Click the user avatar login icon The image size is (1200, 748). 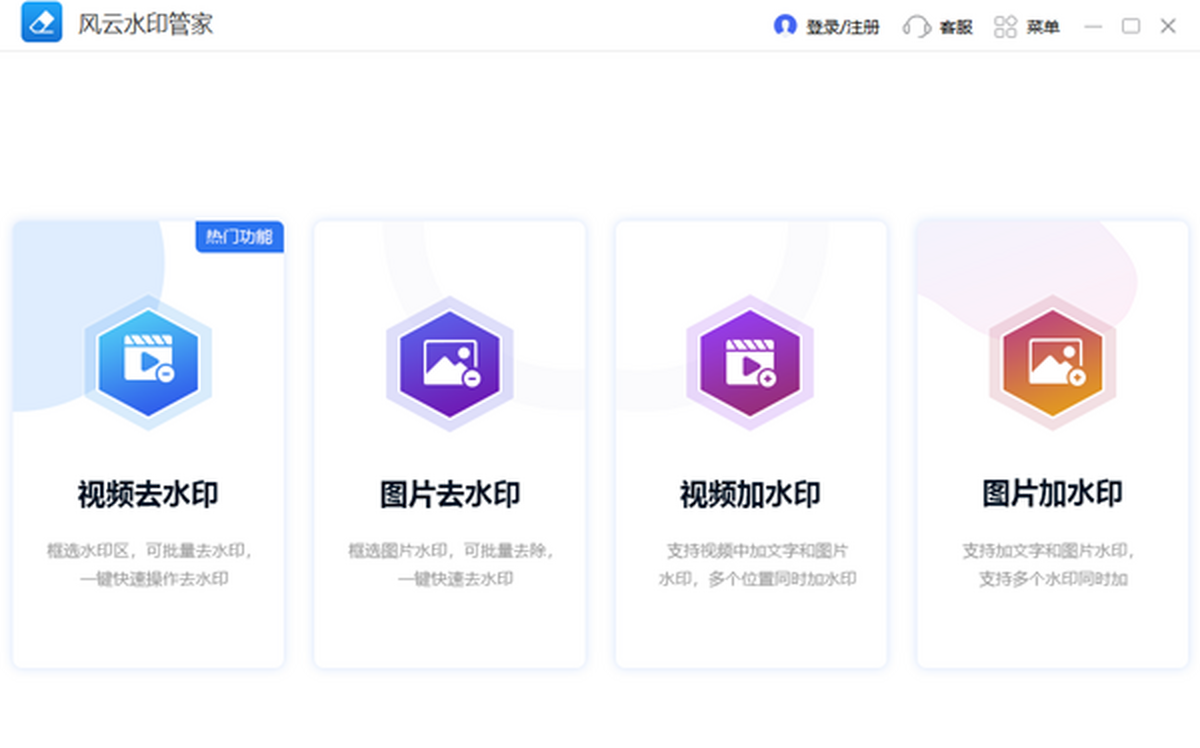tap(785, 26)
